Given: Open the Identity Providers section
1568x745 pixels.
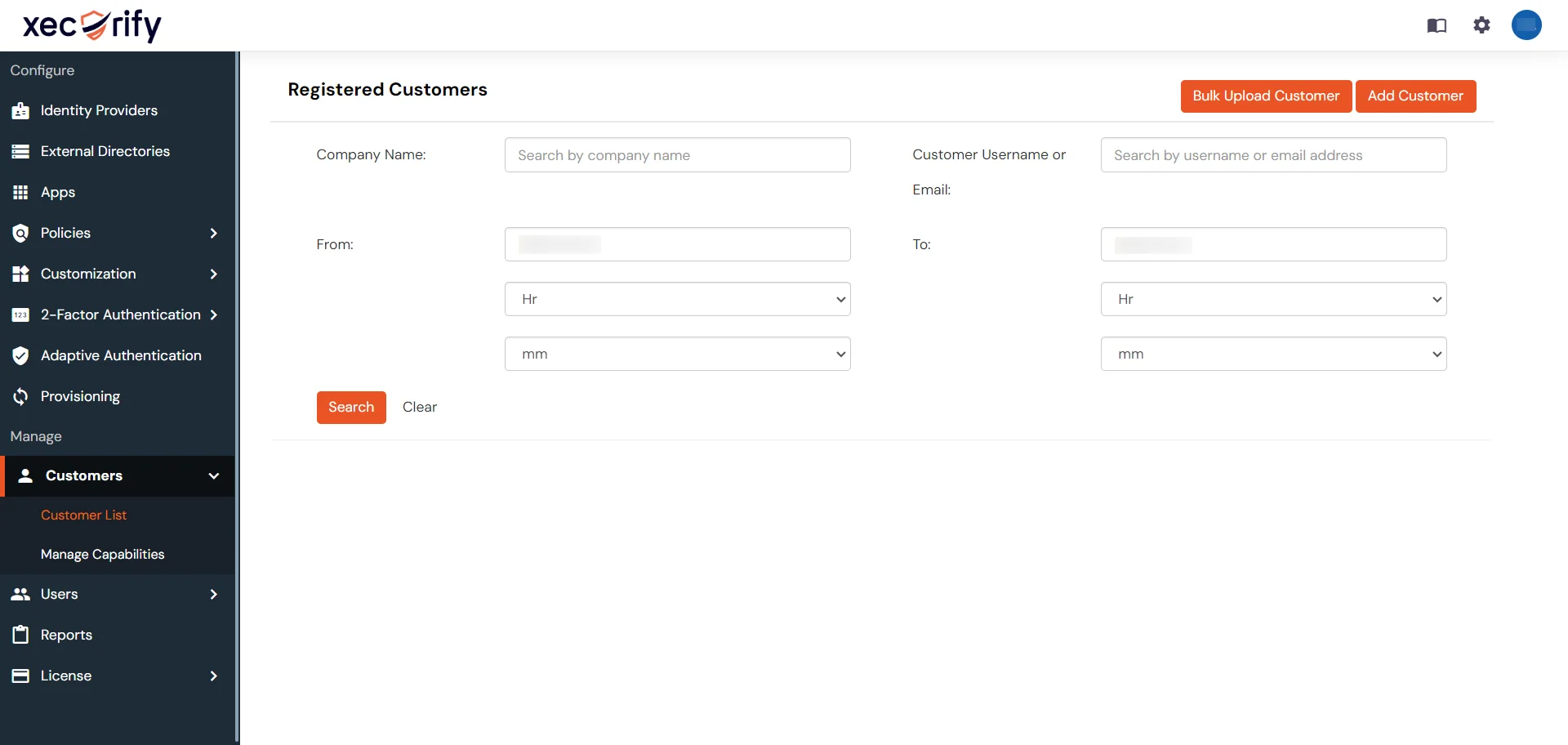Looking at the screenshot, I should 99,110.
